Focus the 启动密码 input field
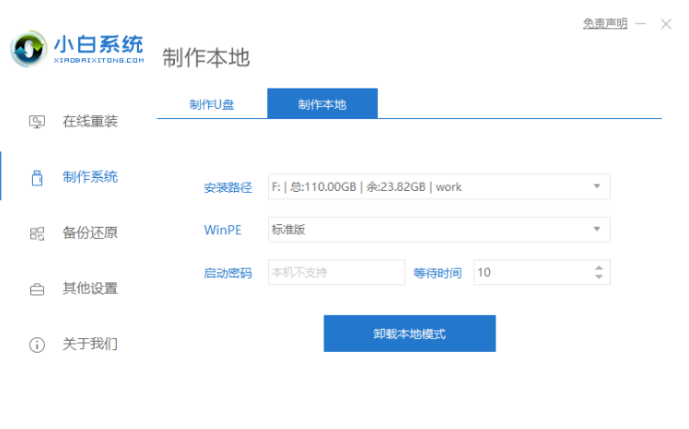689x429 pixels. click(x=336, y=272)
